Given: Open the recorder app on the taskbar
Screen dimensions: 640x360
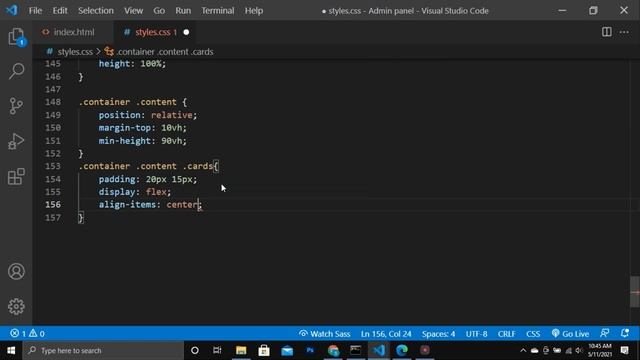Looking at the screenshot, I should pos(425,350).
